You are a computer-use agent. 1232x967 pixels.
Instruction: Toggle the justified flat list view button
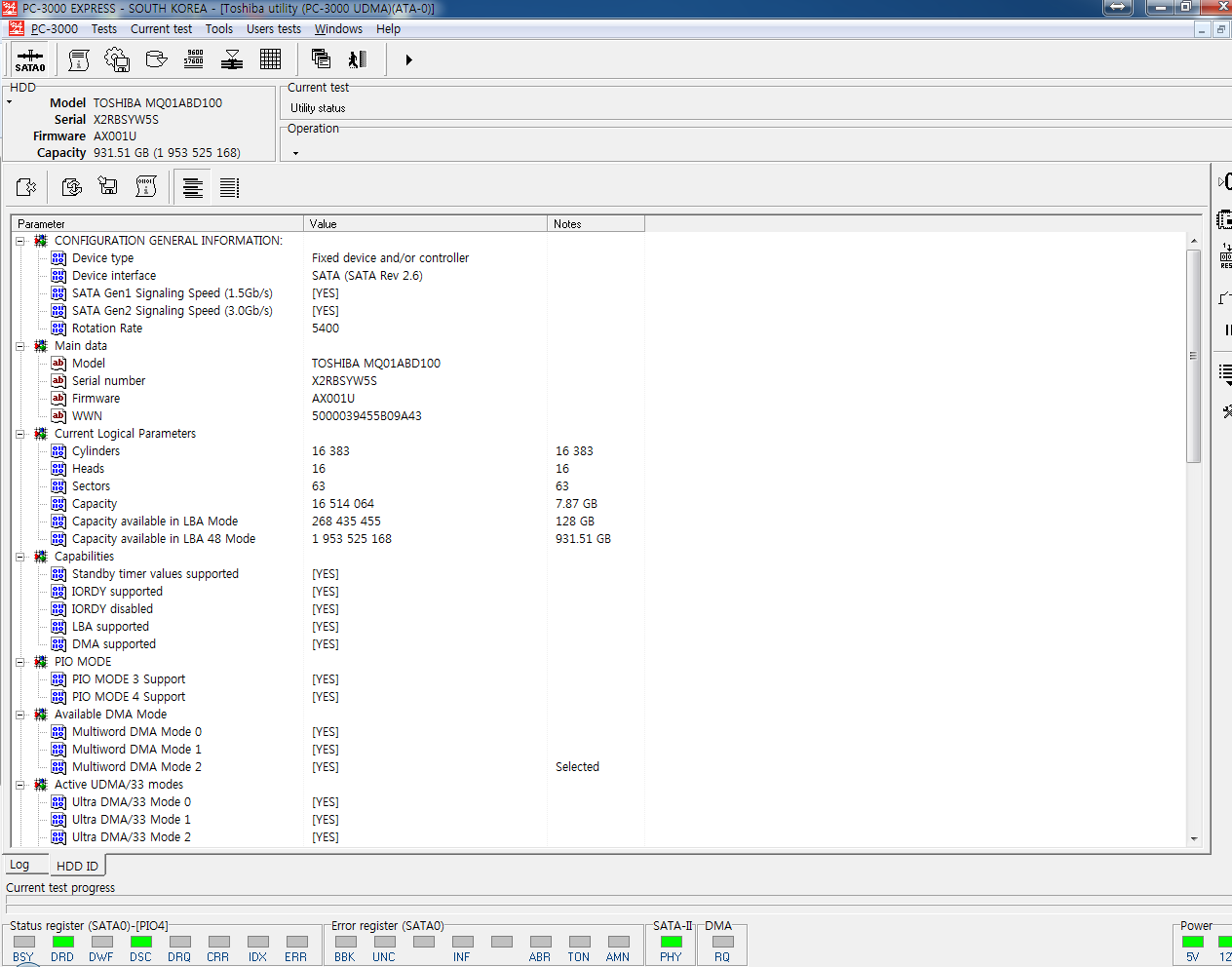[229, 187]
